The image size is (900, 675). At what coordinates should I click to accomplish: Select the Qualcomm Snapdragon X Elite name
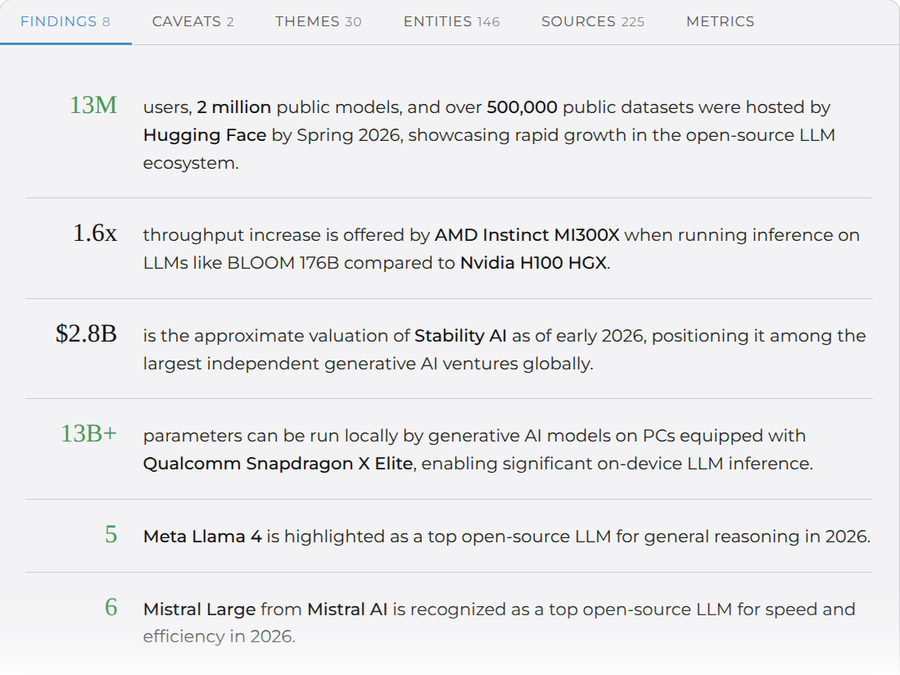click(x=278, y=463)
